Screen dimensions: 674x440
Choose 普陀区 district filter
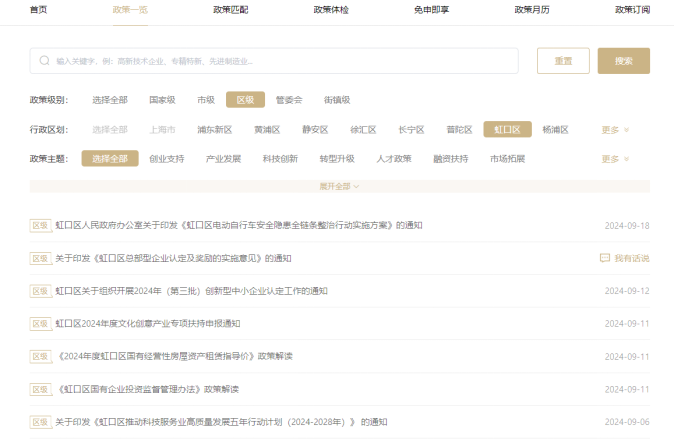coord(460,129)
